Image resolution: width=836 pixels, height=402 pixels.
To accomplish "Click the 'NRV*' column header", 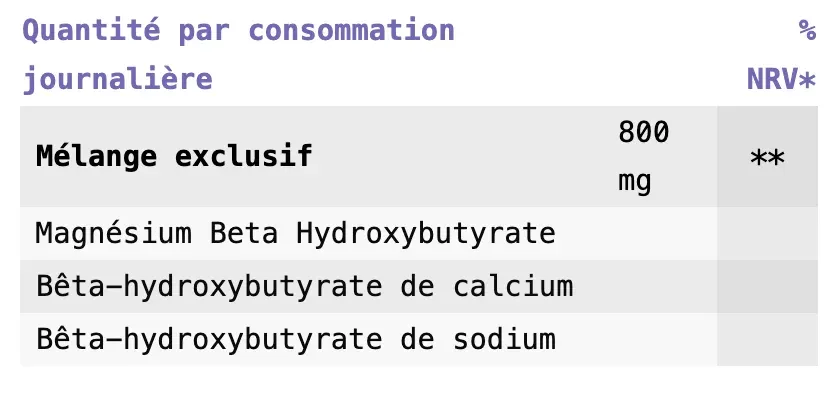I will [x=781, y=79].
